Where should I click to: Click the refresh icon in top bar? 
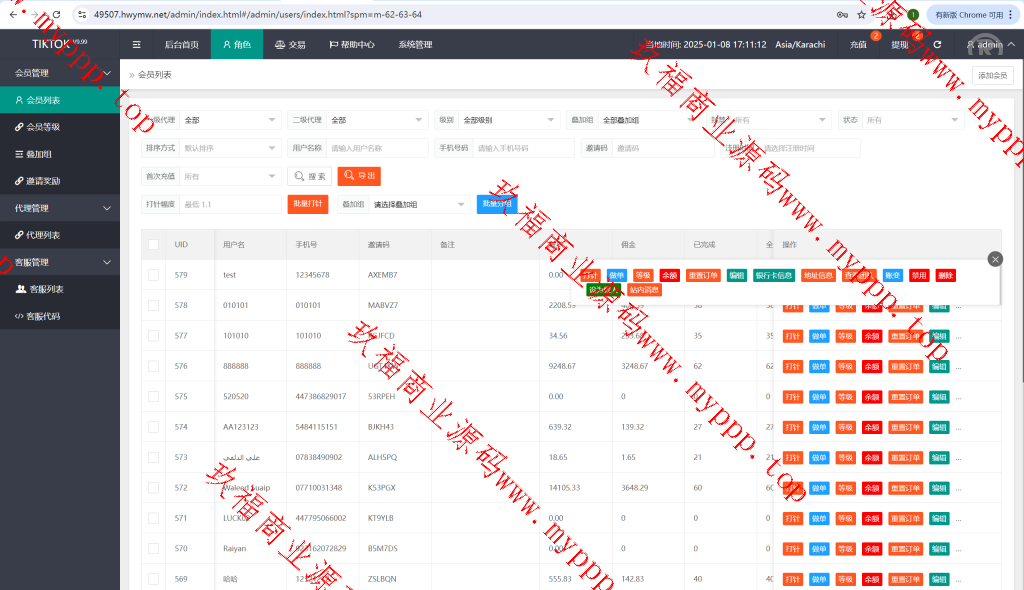(x=937, y=45)
